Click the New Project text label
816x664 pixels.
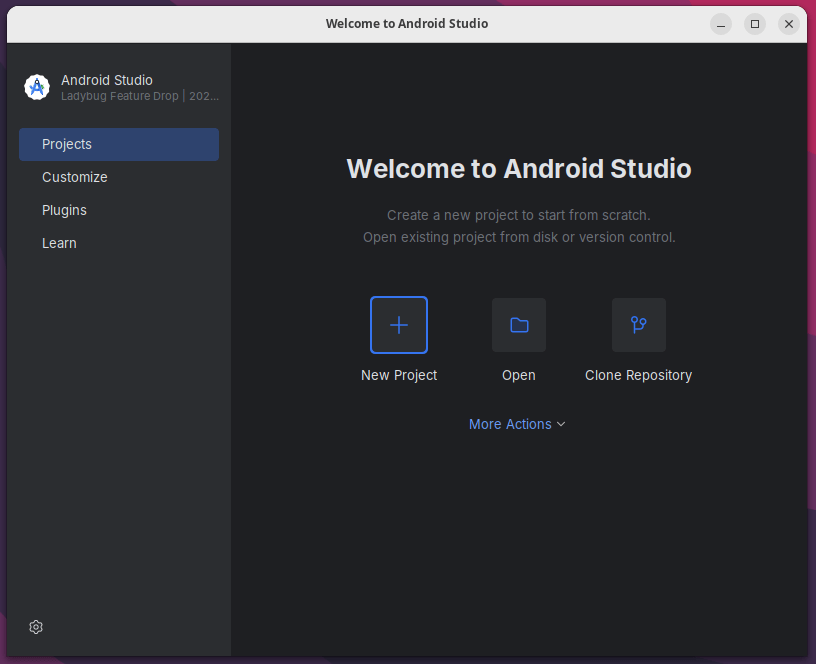click(x=398, y=375)
